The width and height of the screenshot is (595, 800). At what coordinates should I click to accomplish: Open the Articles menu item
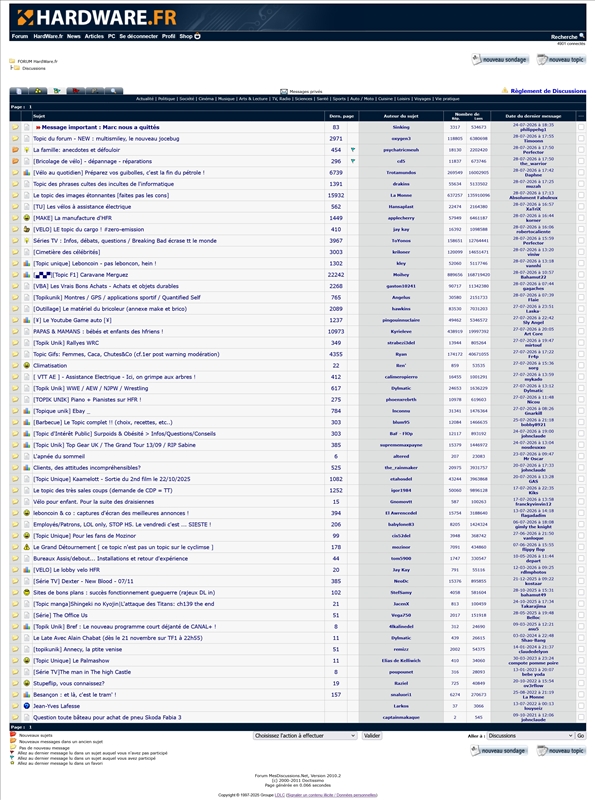pos(94,36)
